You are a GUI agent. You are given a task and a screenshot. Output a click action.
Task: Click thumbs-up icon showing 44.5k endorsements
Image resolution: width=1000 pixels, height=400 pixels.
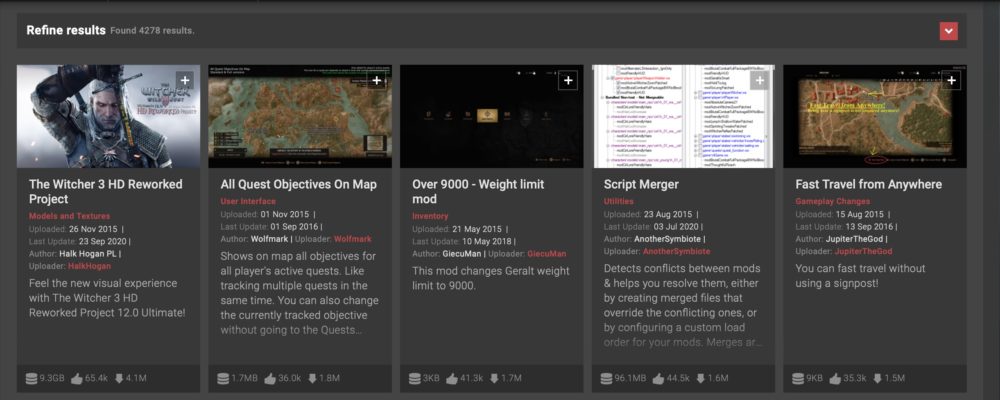(x=658, y=379)
